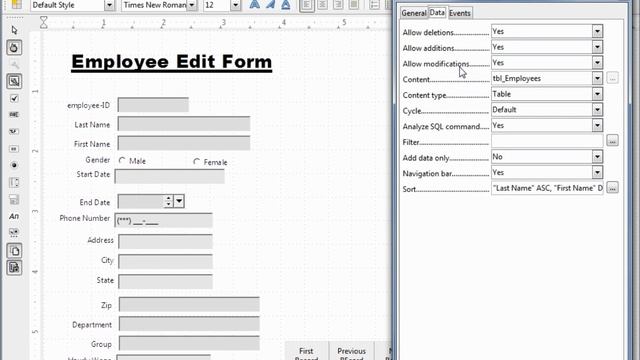Toggle Design Mode on/off
Viewport: 640px width, 360px height.
click(14, 47)
